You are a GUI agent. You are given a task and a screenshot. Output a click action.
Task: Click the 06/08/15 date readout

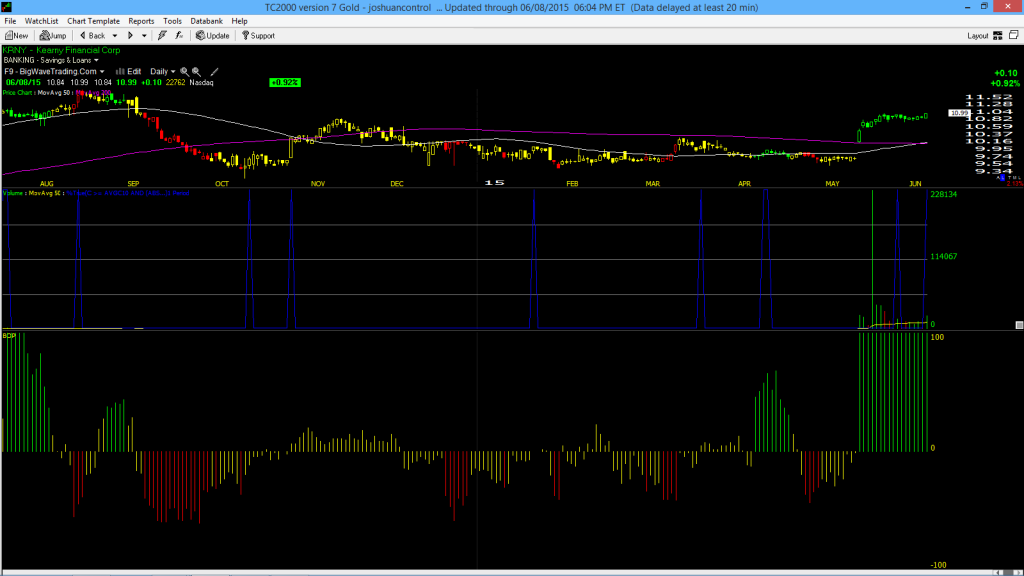[x=24, y=82]
